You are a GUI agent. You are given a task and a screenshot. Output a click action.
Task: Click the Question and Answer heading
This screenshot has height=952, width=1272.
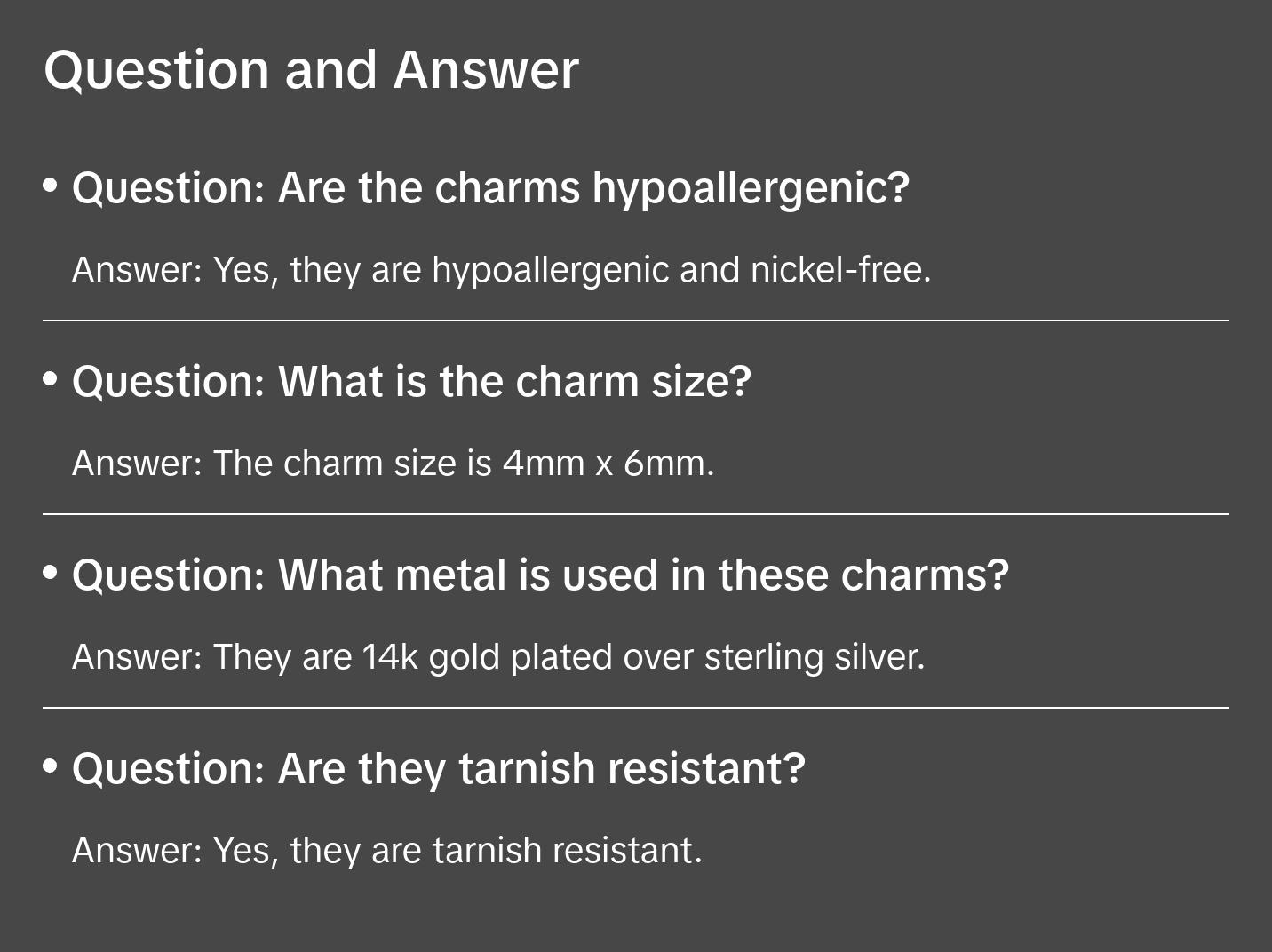pos(311,70)
